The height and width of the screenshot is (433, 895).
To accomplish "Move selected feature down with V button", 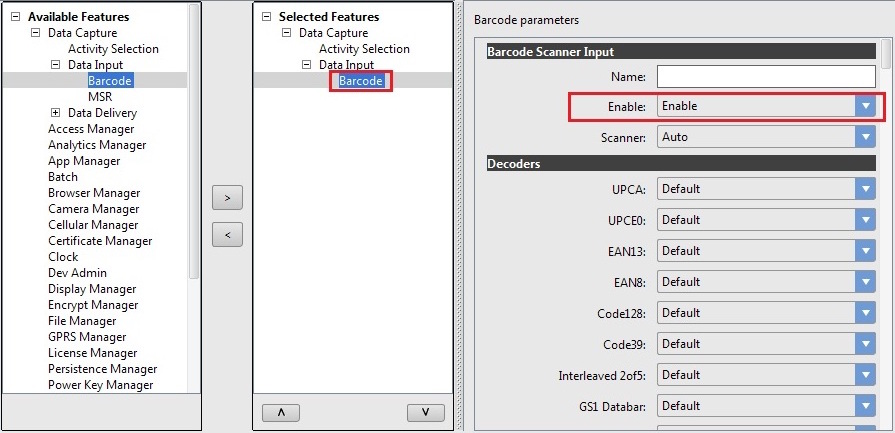I will point(425,412).
